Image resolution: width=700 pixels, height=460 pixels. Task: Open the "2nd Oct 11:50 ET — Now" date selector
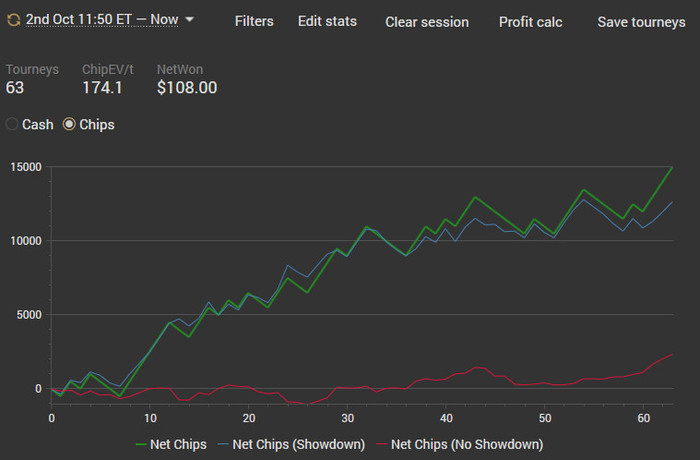pyautogui.click(x=103, y=20)
